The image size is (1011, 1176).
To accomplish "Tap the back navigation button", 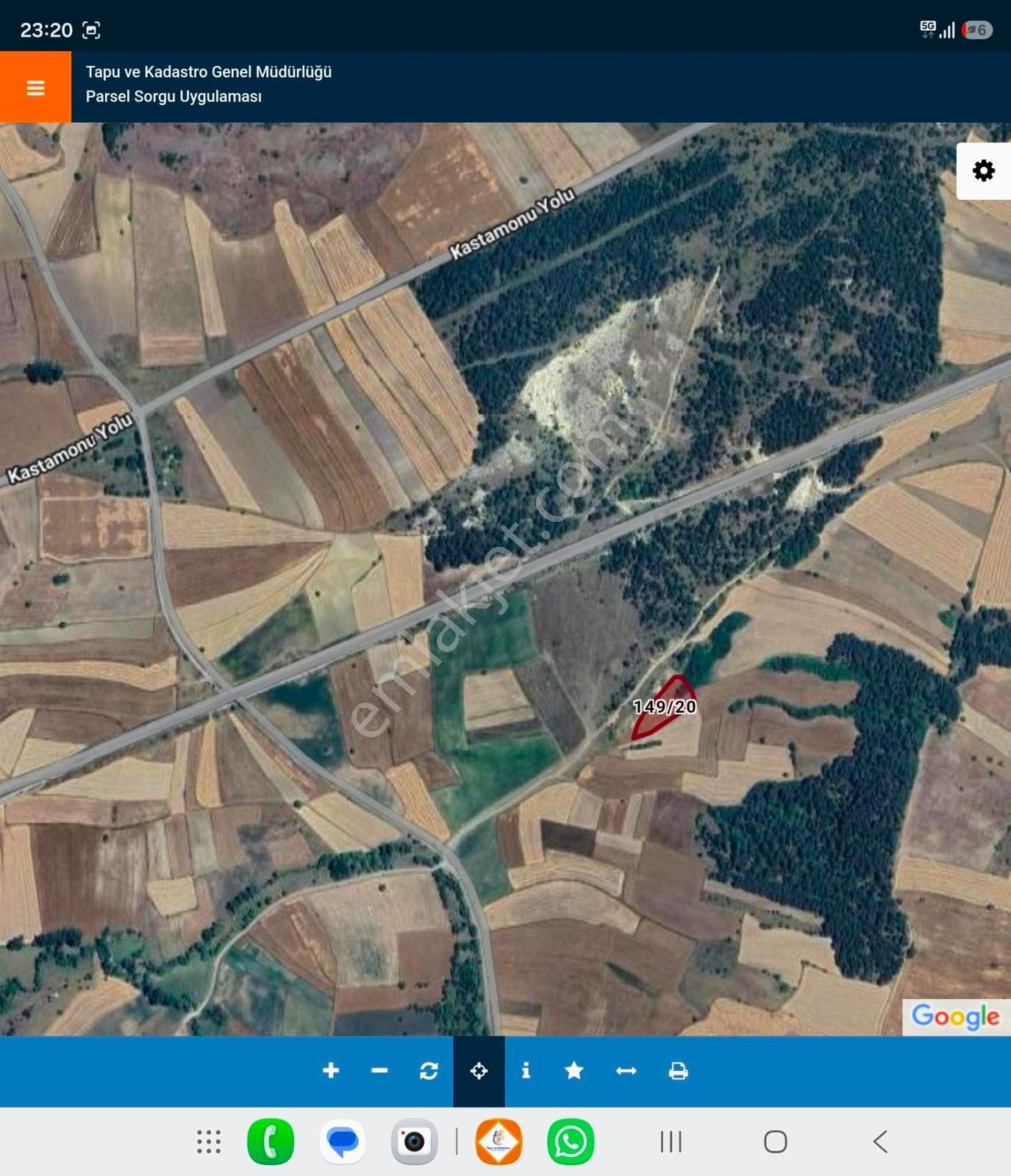I will pos(880,1141).
